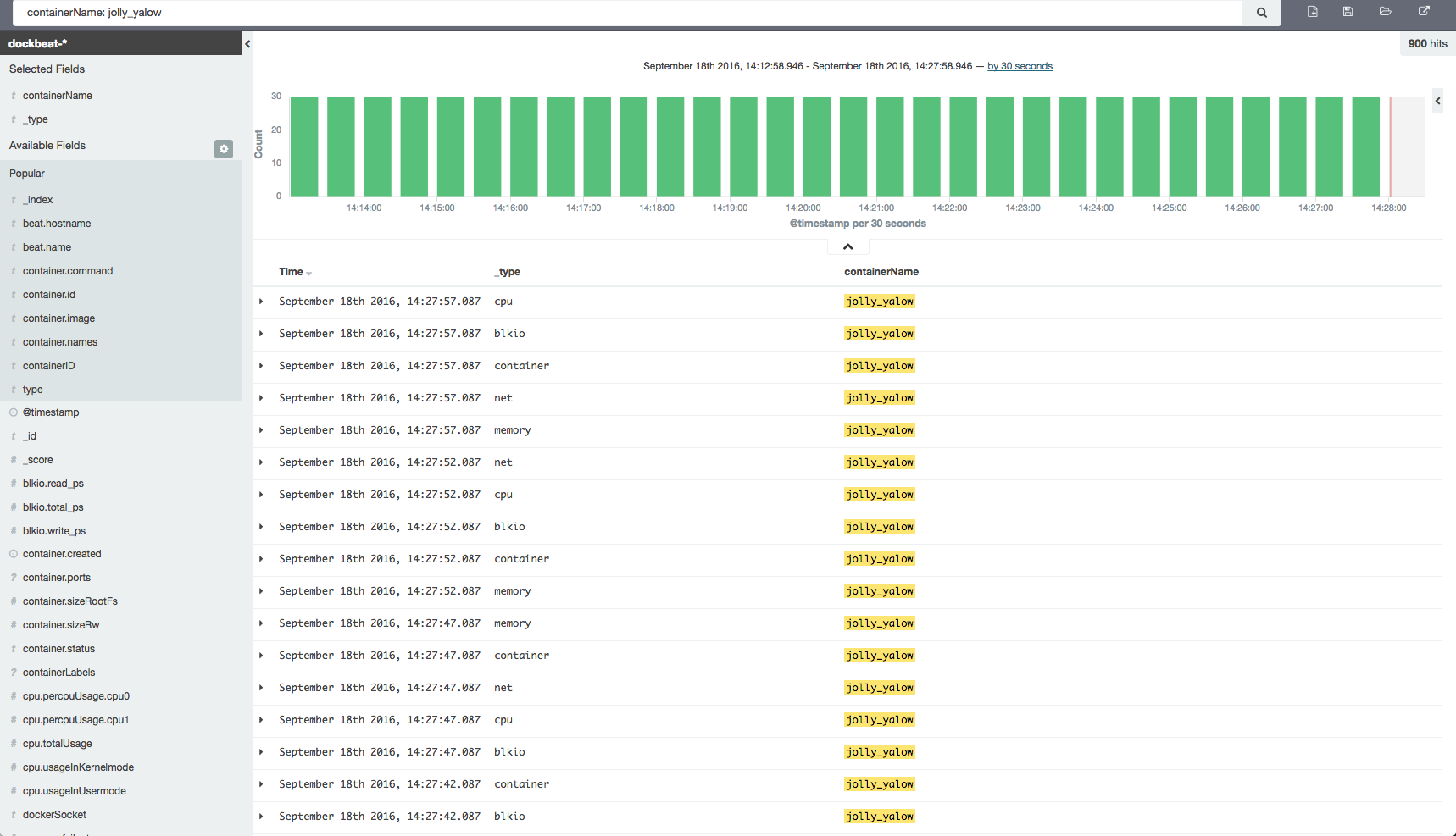The image size is (1456, 836).
Task: Click the hash icon beside _score
Action: 14,460
